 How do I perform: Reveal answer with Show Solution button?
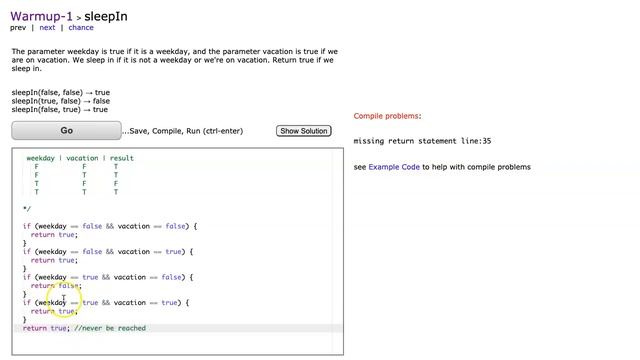[304, 131]
